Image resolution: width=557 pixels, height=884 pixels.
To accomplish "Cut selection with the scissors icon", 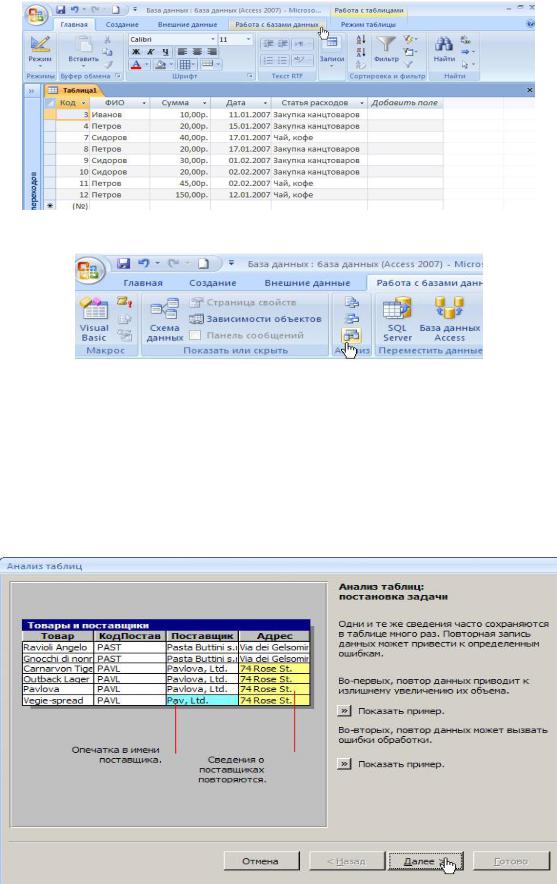I will pyautogui.click(x=107, y=39).
